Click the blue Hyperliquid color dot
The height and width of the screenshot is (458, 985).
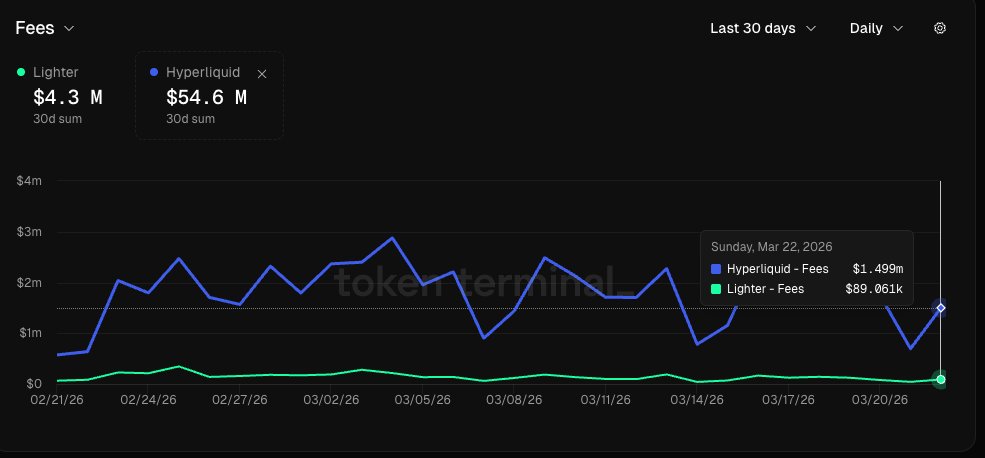pyautogui.click(x=154, y=72)
